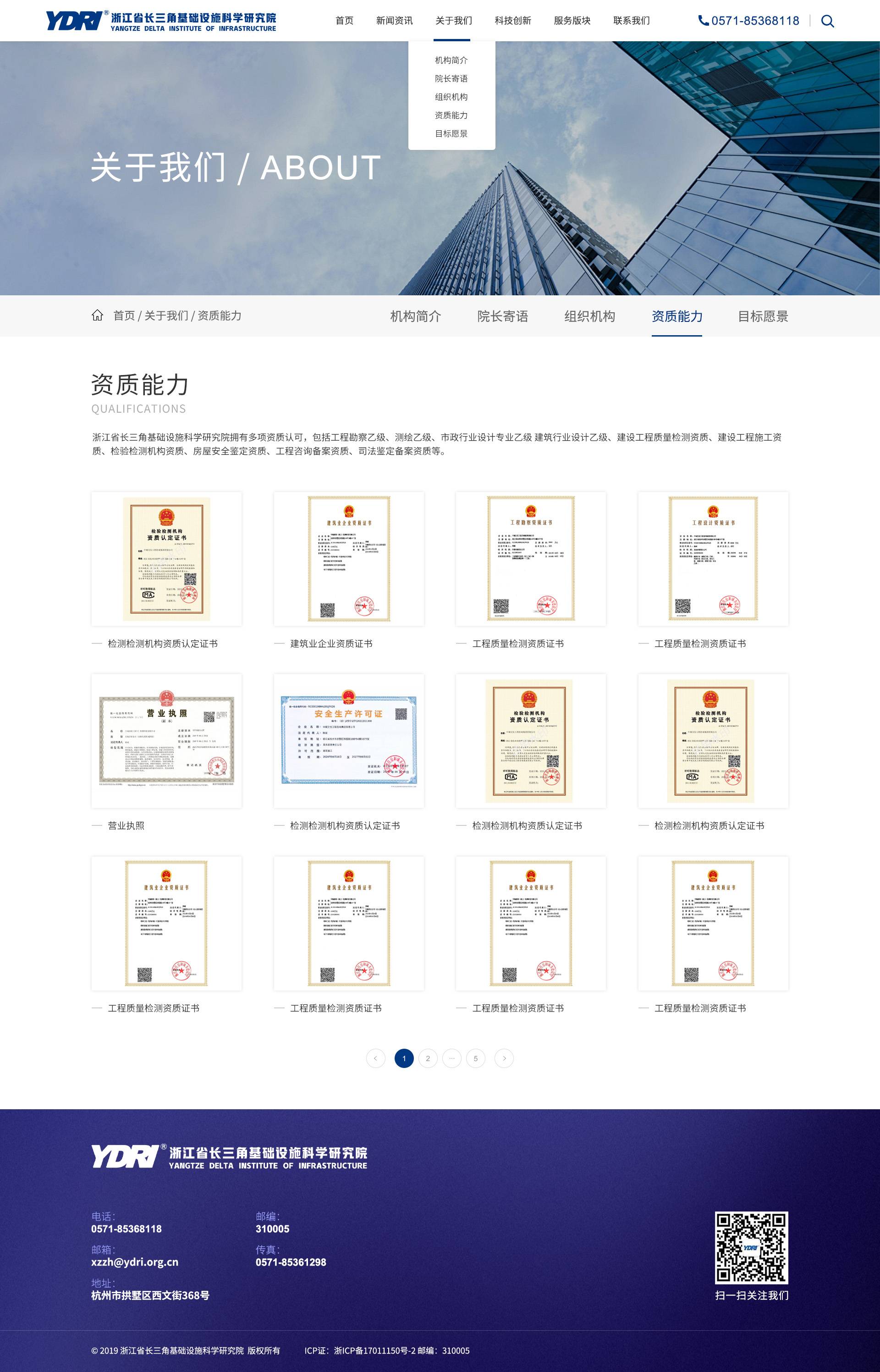
Task: Click the 关于我们 breadcrumb link
Action: pyautogui.click(x=168, y=315)
